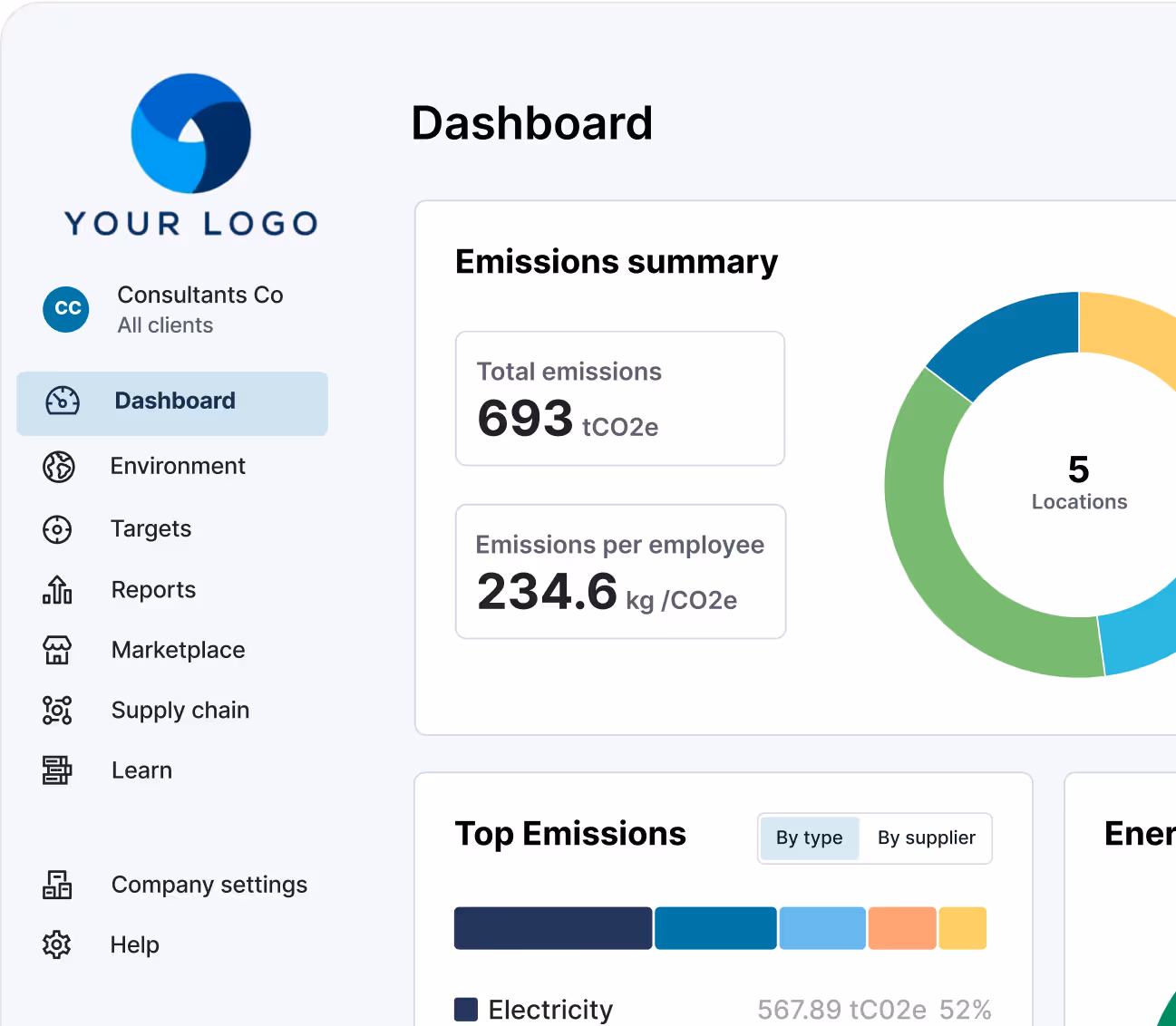Viewport: 1176px width, 1026px height.
Task: Click the CC client avatar
Action: click(x=66, y=309)
